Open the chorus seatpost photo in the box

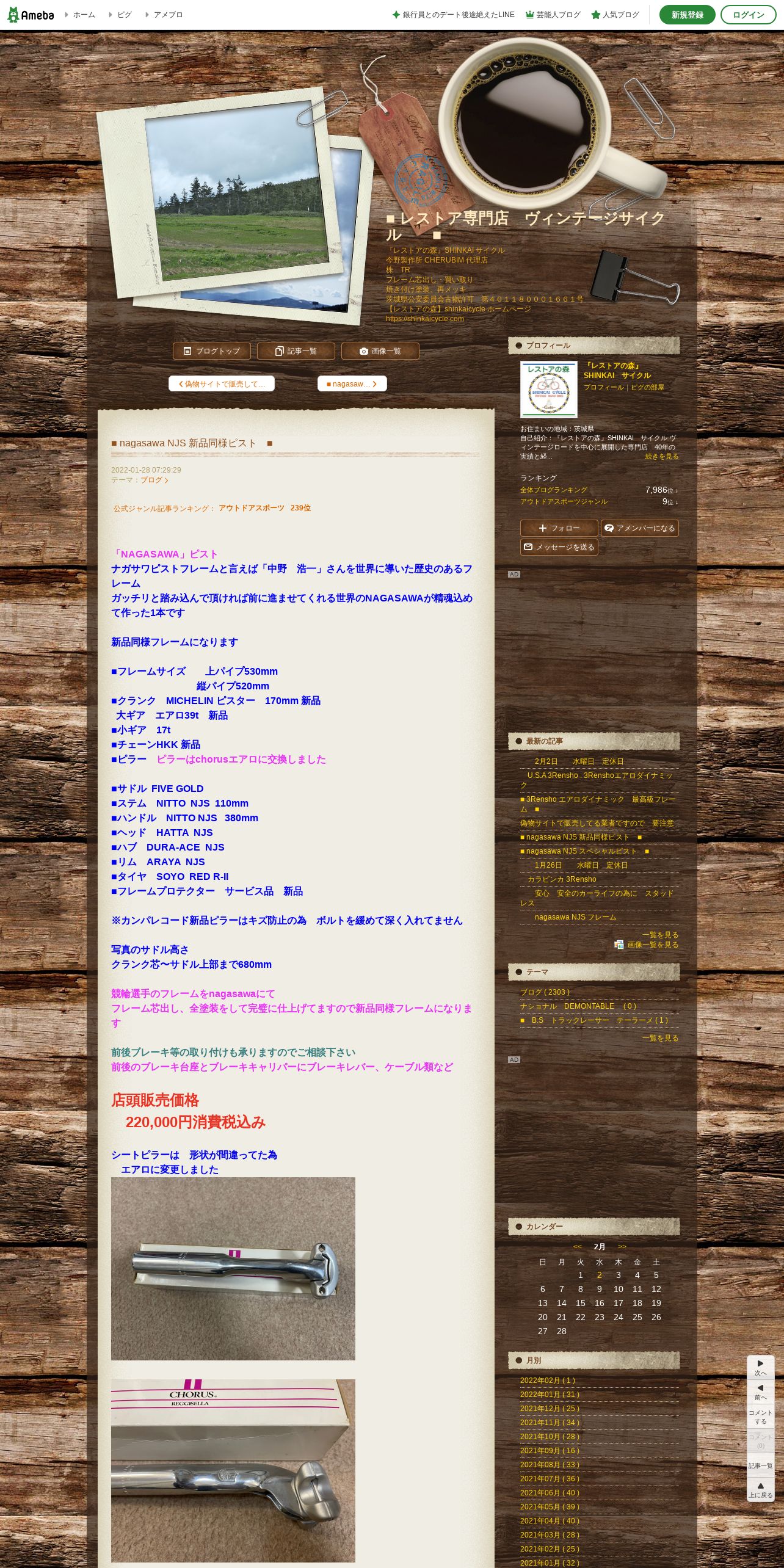click(233, 1269)
